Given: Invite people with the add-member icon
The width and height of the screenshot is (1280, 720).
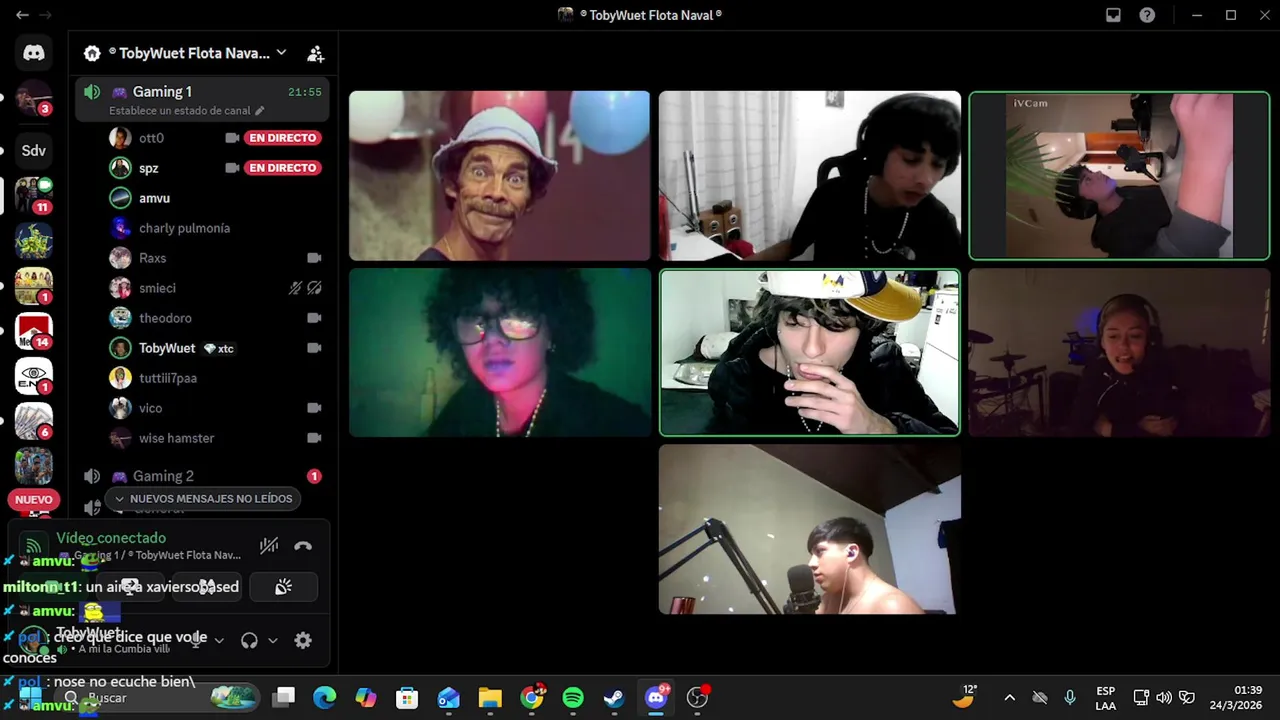Looking at the screenshot, I should tap(315, 53).
